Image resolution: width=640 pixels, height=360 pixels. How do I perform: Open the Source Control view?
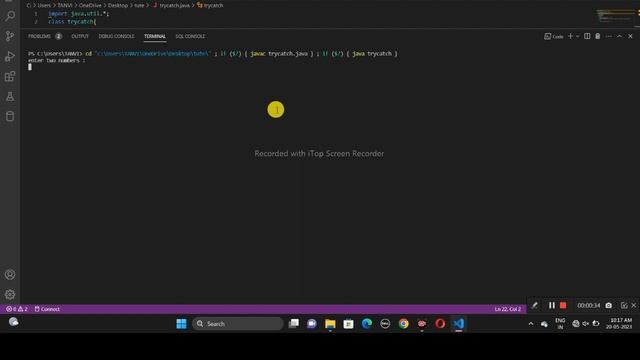[10, 36]
